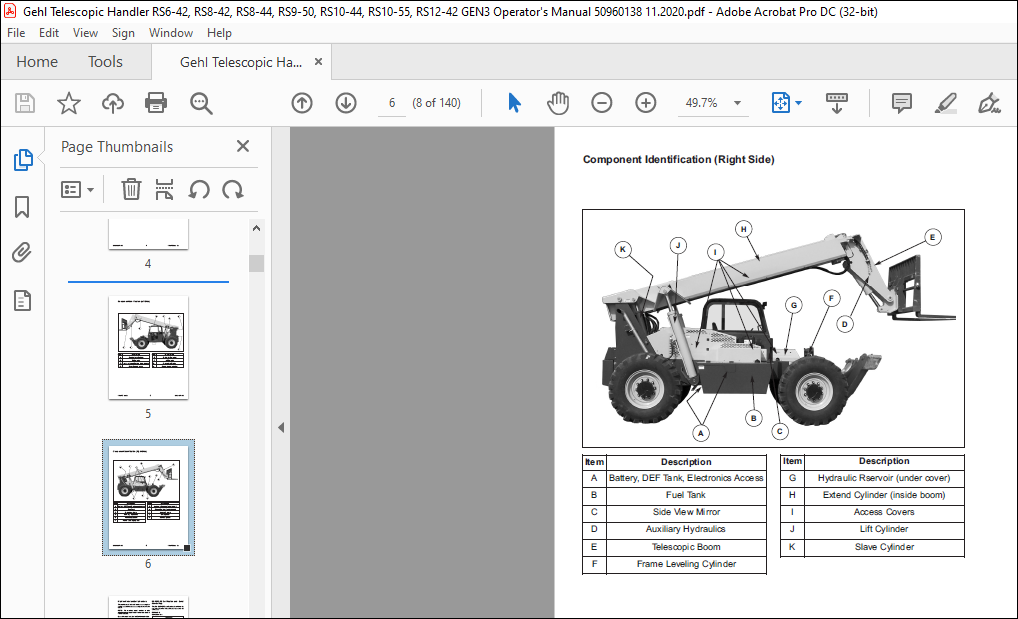Click thumbnail scrollbar up arrow

click(x=256, y=228)
